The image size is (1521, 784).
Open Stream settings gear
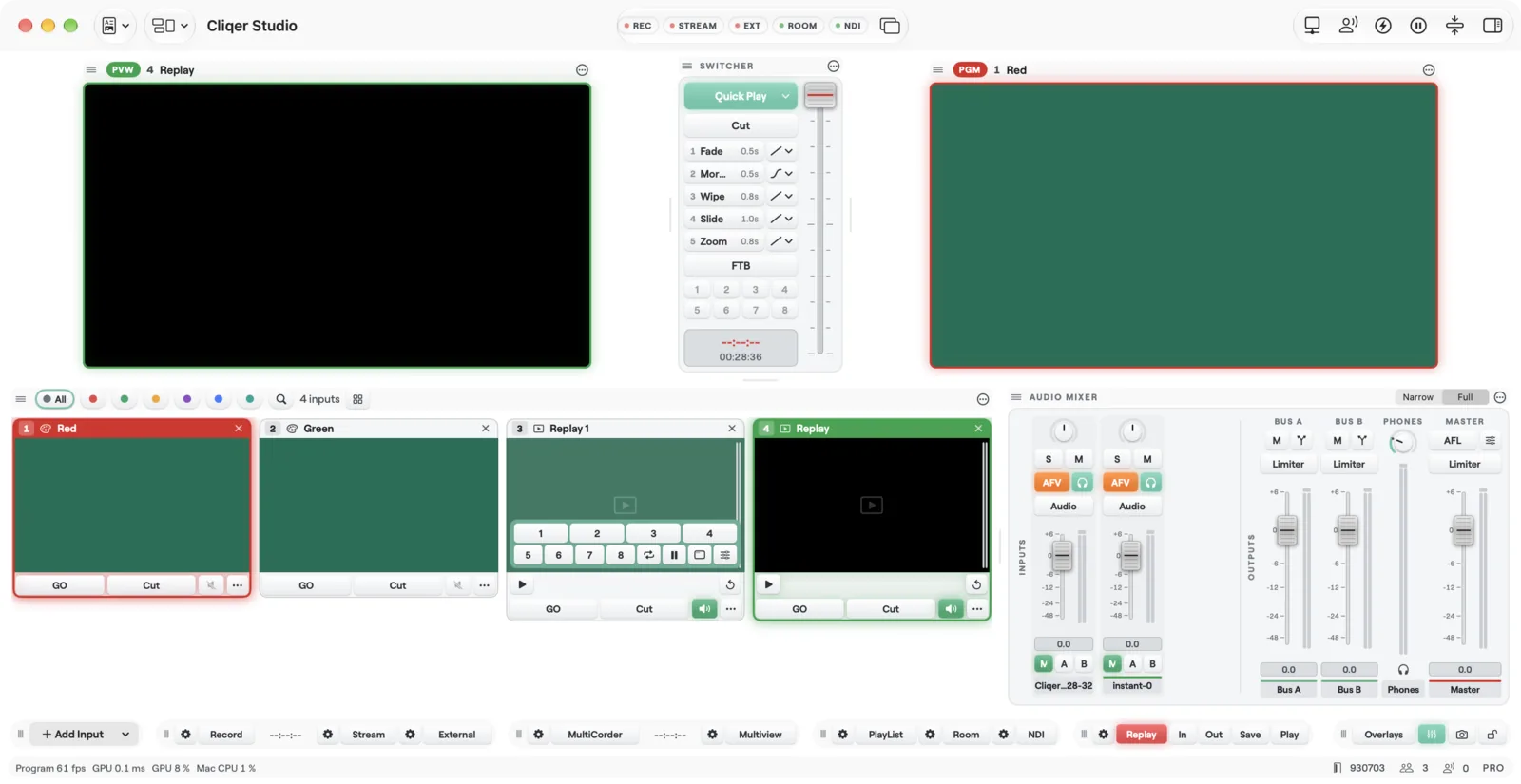tap(328, 735)
